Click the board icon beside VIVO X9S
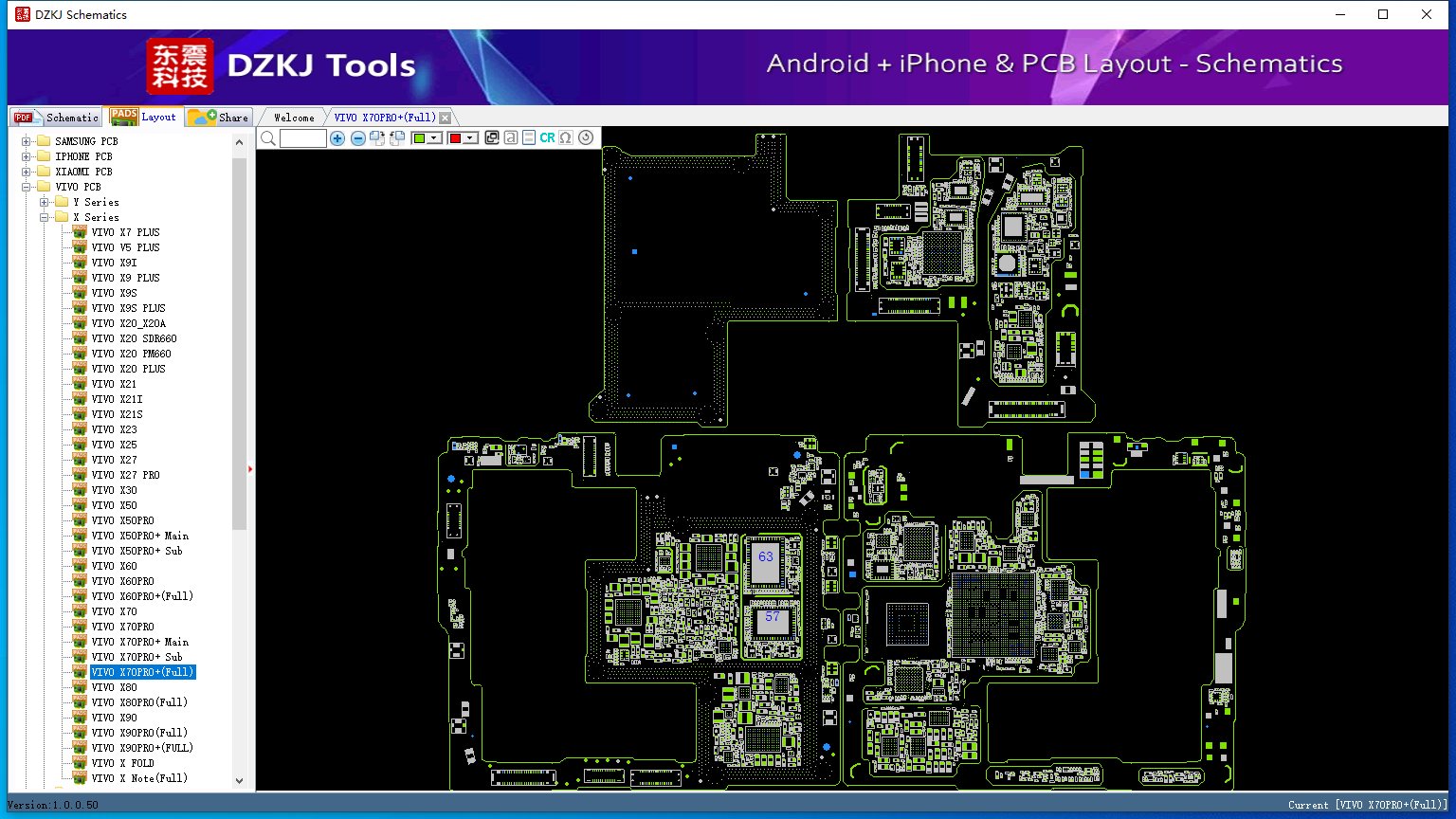1456x819 pixels. coord(80,293)
